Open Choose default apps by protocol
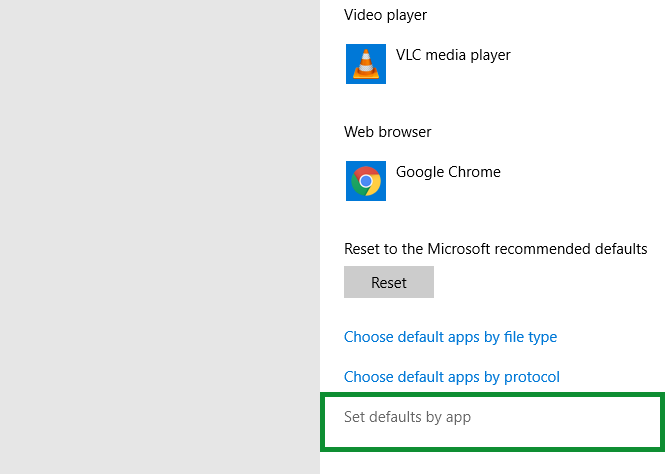This screenshot has height=474, width=666. pyautogui.click(x=452, y=377)
